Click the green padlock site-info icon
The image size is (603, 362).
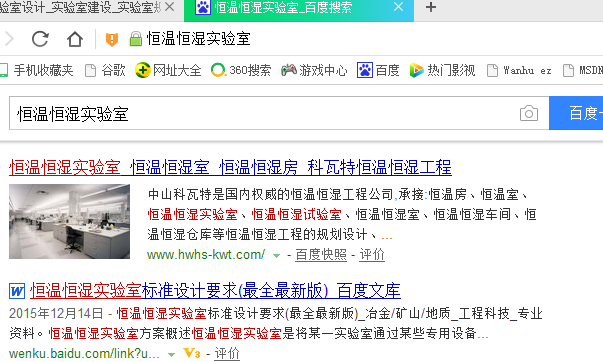click(135, 39)
